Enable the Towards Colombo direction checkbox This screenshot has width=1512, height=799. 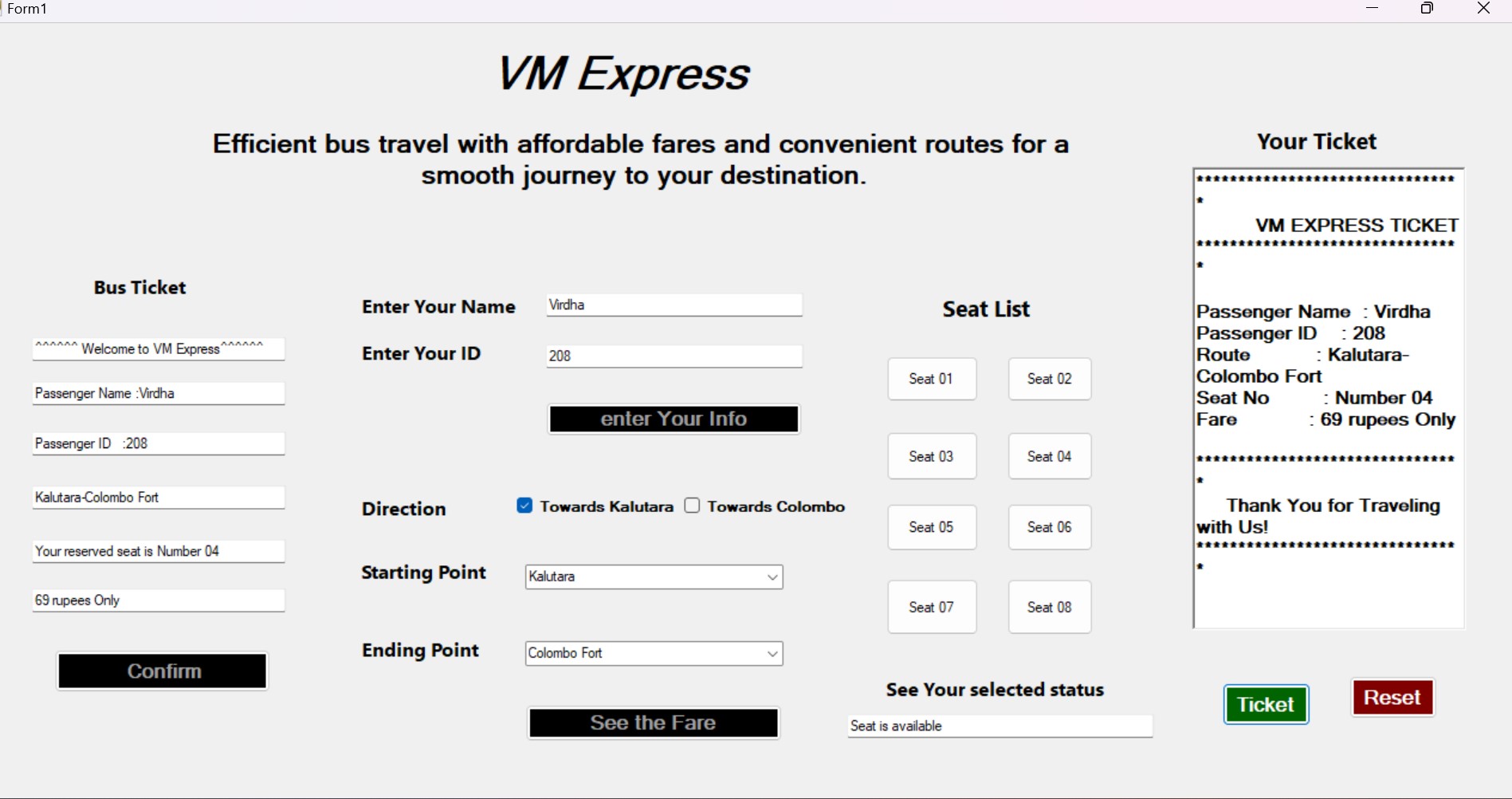[x=692, y=506]
